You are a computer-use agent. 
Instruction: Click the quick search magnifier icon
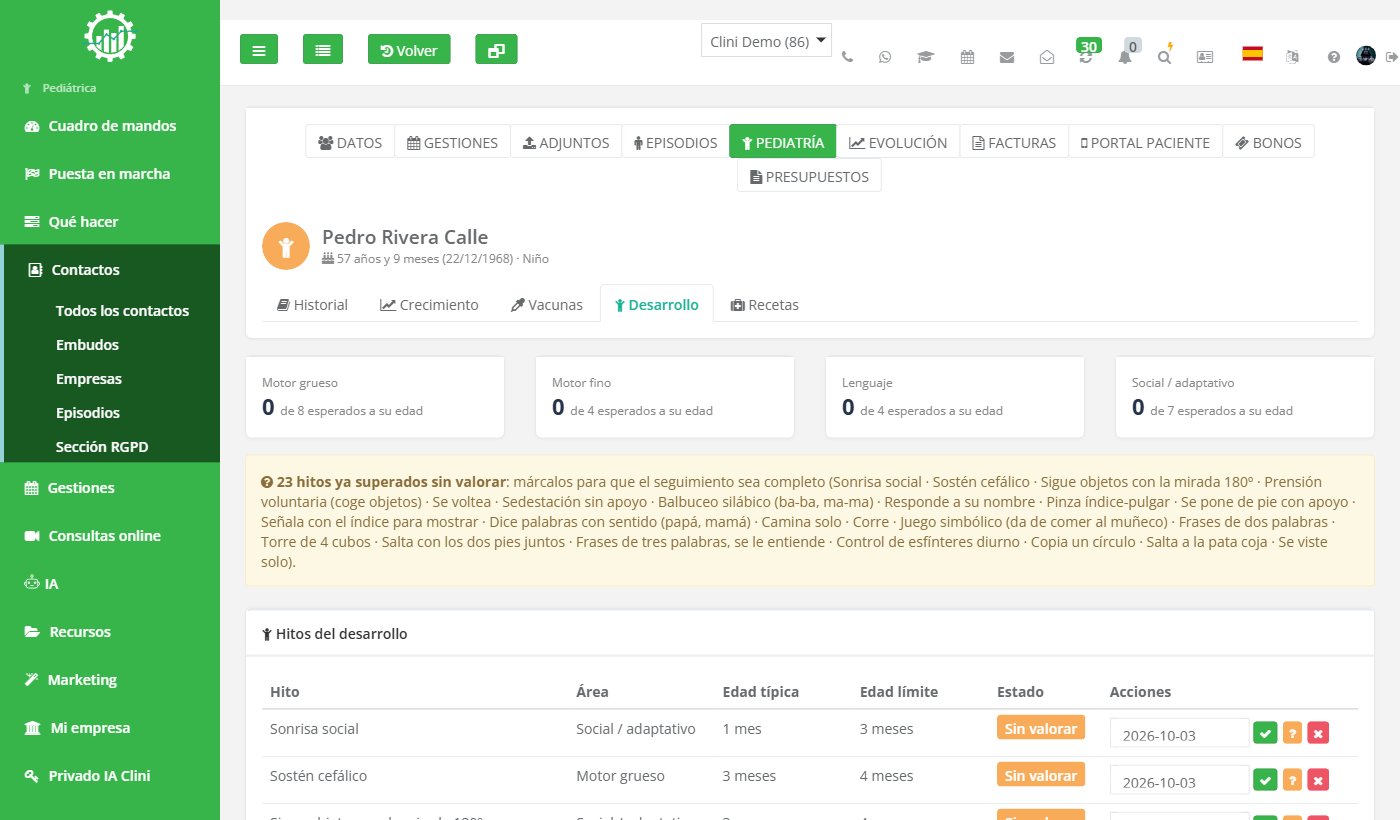click(1164, 57)
